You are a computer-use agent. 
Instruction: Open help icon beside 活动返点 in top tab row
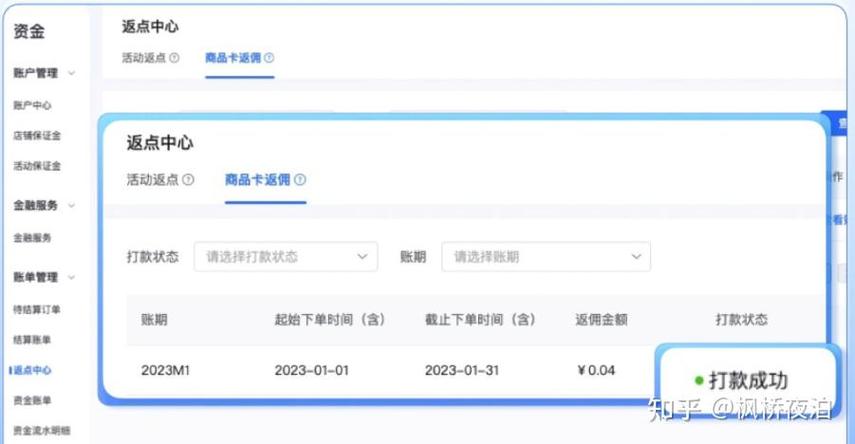click(x=174, y=58)
